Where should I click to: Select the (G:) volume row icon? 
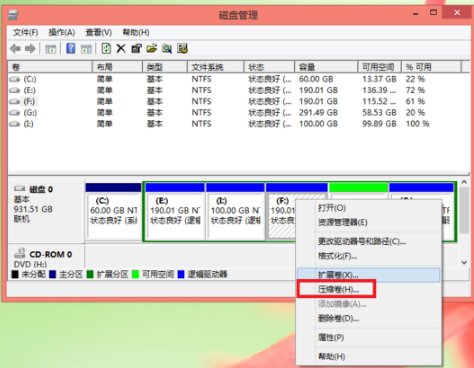pyautogui.click(x=14, y=113)
